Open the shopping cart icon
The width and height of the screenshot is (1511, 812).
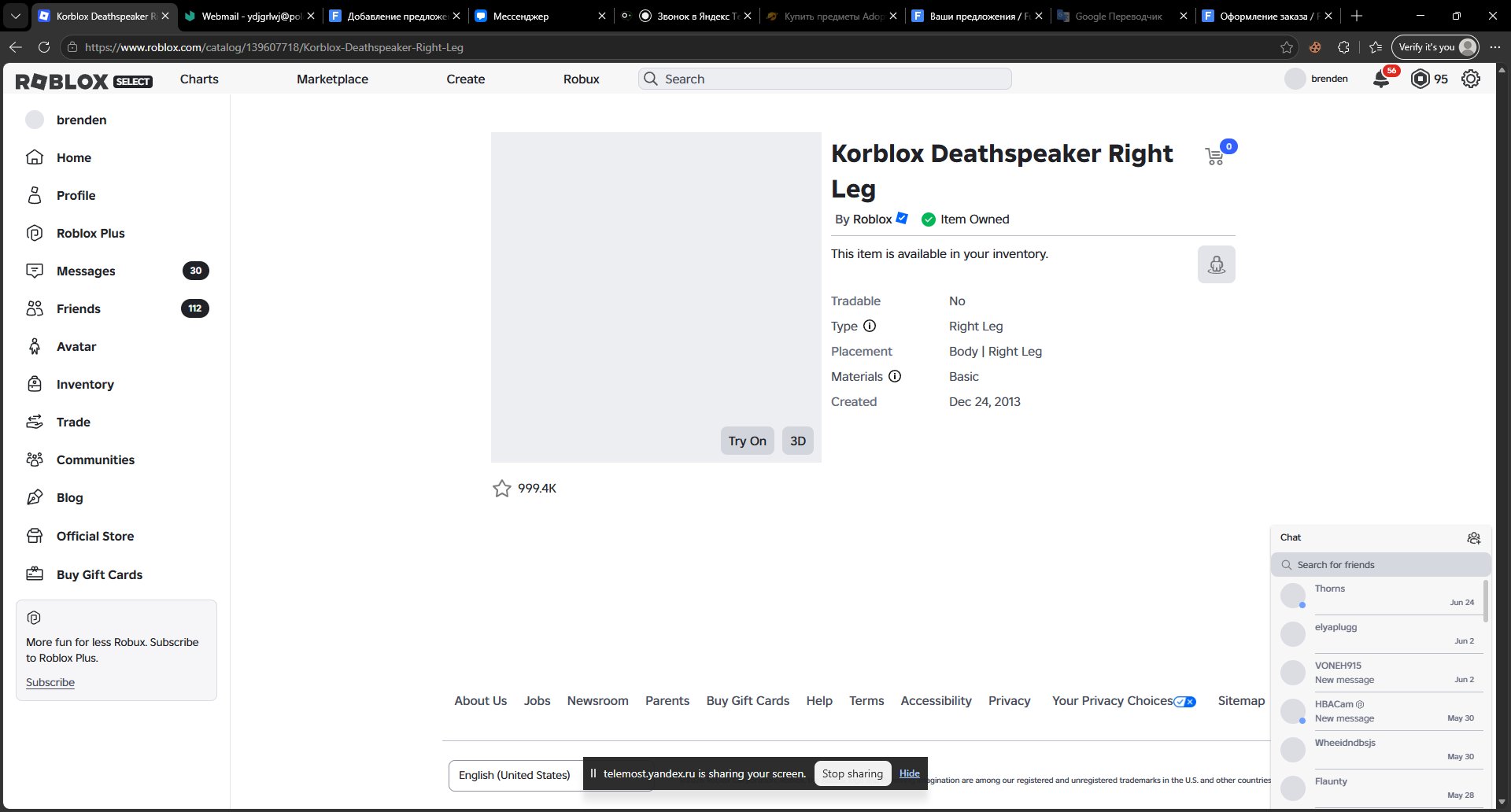tap(1214, 156)
